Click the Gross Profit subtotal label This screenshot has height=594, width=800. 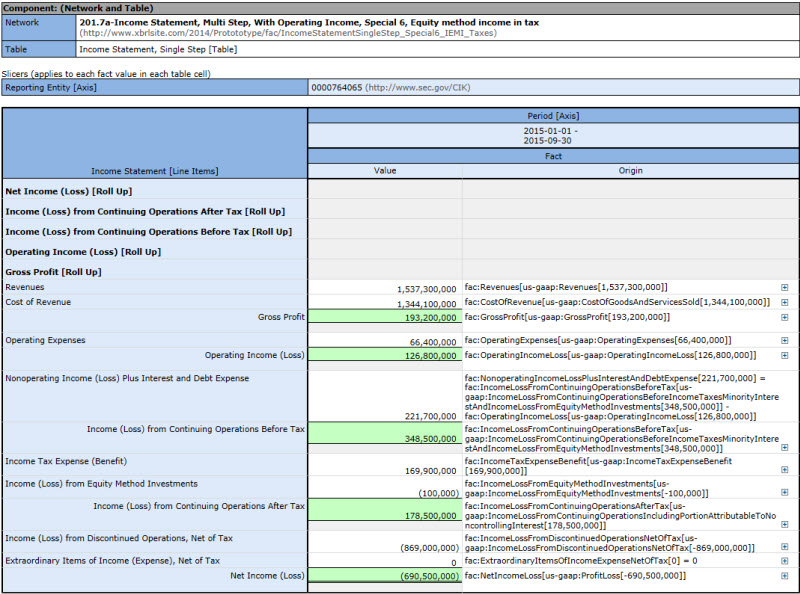(281, 317)
